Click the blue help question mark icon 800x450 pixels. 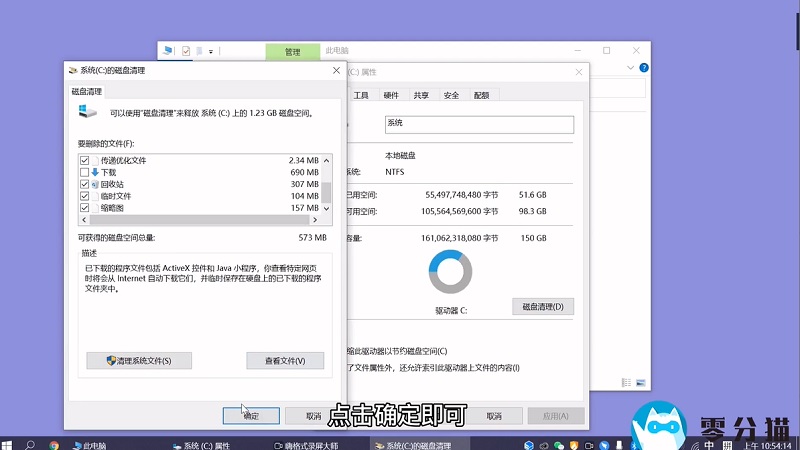pos(644,68)
